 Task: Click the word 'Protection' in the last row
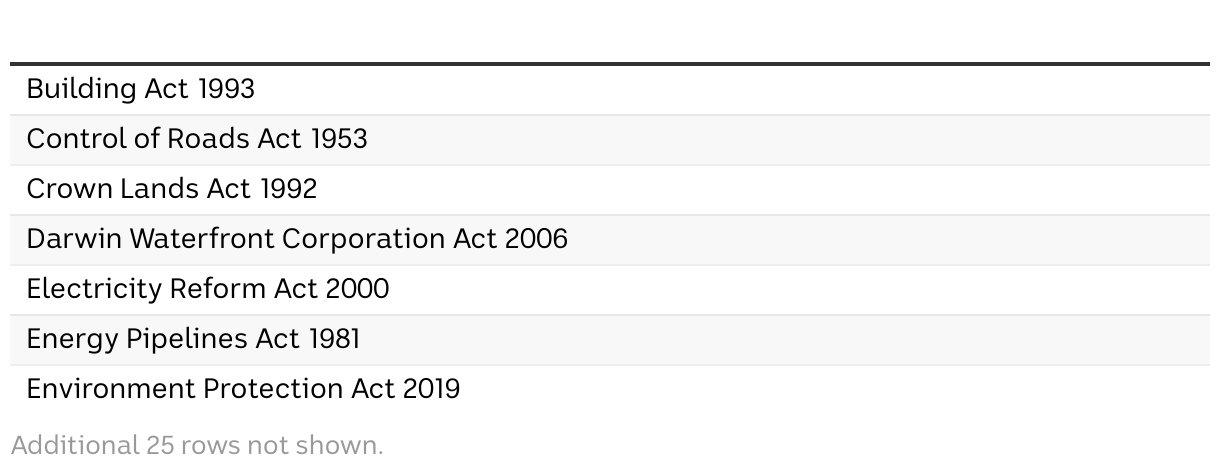[x=273, y=389]
